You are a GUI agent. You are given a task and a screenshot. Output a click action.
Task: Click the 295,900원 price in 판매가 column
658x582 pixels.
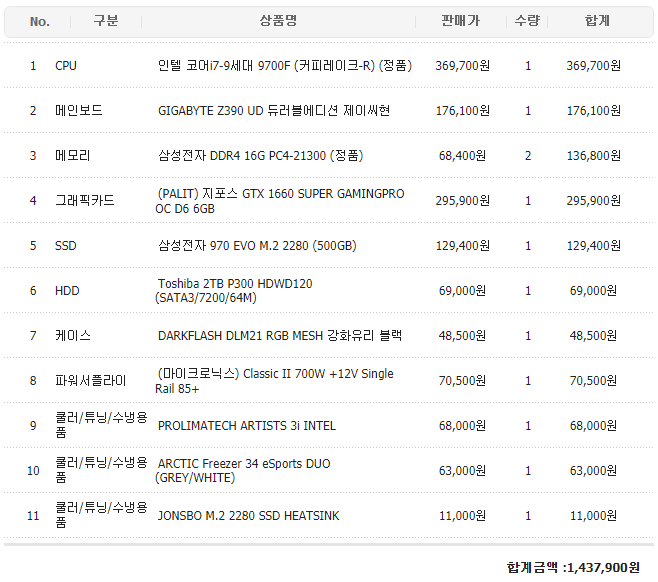coord(462,201)
